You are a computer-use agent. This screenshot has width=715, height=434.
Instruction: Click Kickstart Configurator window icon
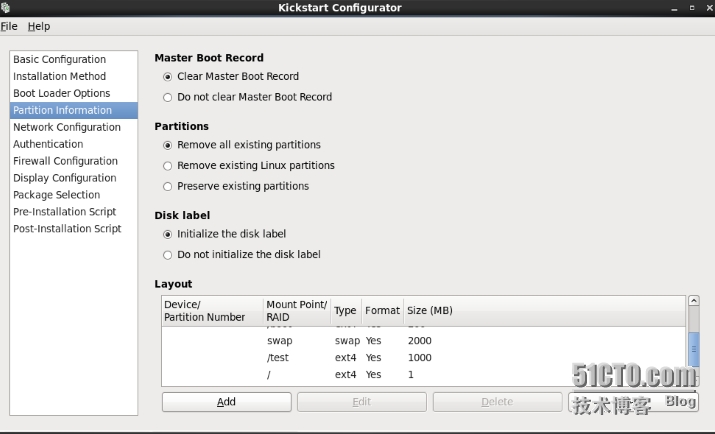(x=5, y=7)
